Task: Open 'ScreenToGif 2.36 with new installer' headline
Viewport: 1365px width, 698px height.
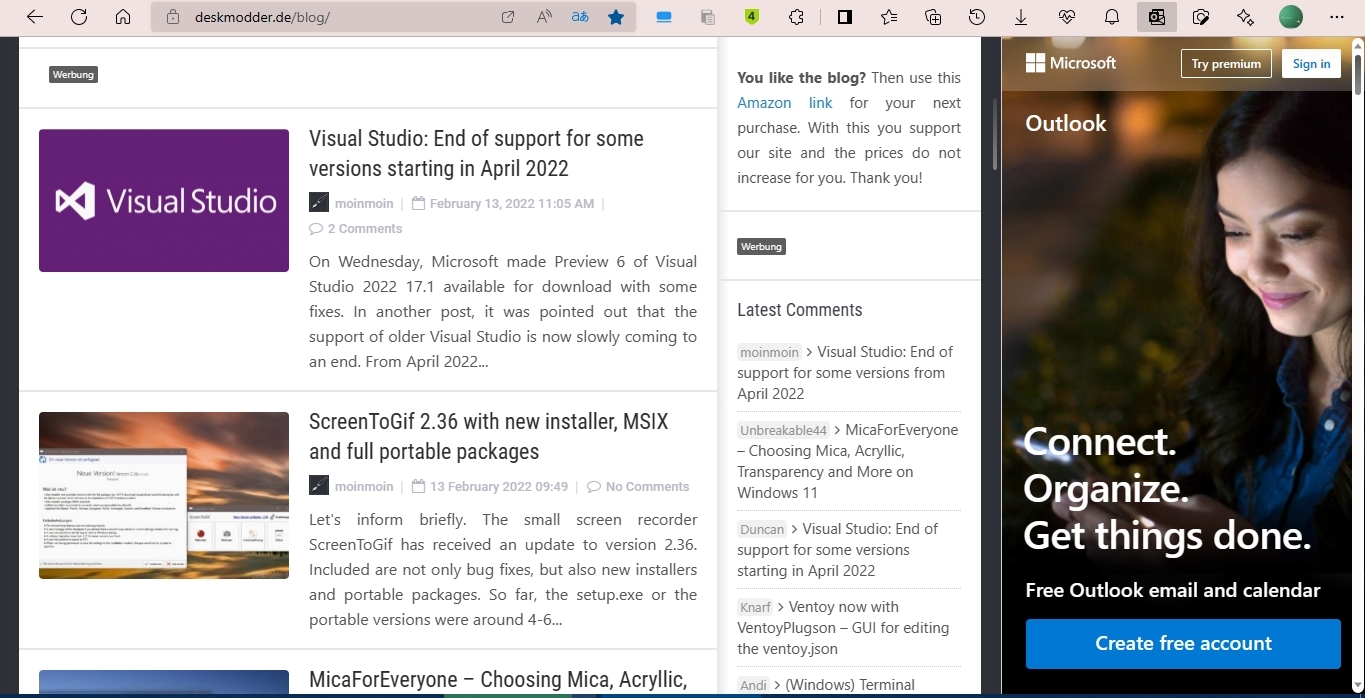Action: pos(489,436)
